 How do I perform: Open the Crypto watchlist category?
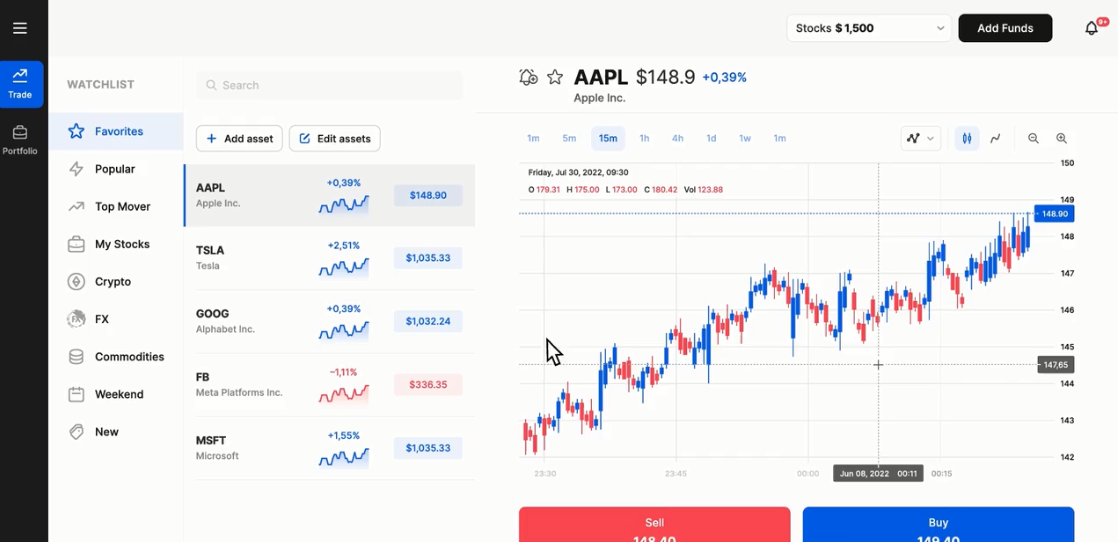tap(113, 282)
